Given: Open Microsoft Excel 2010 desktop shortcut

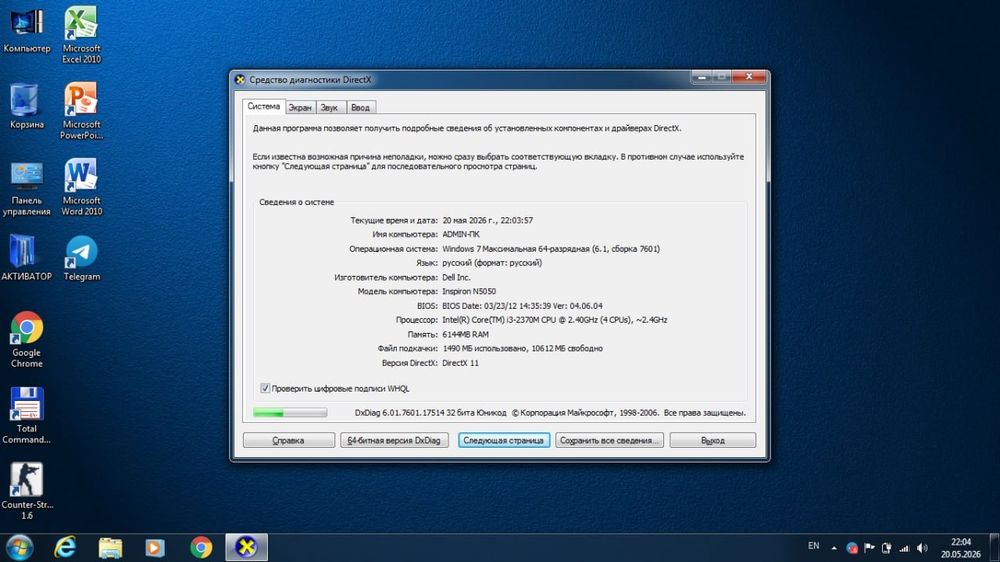Looking at the screenshot, I should coord(81,35).
